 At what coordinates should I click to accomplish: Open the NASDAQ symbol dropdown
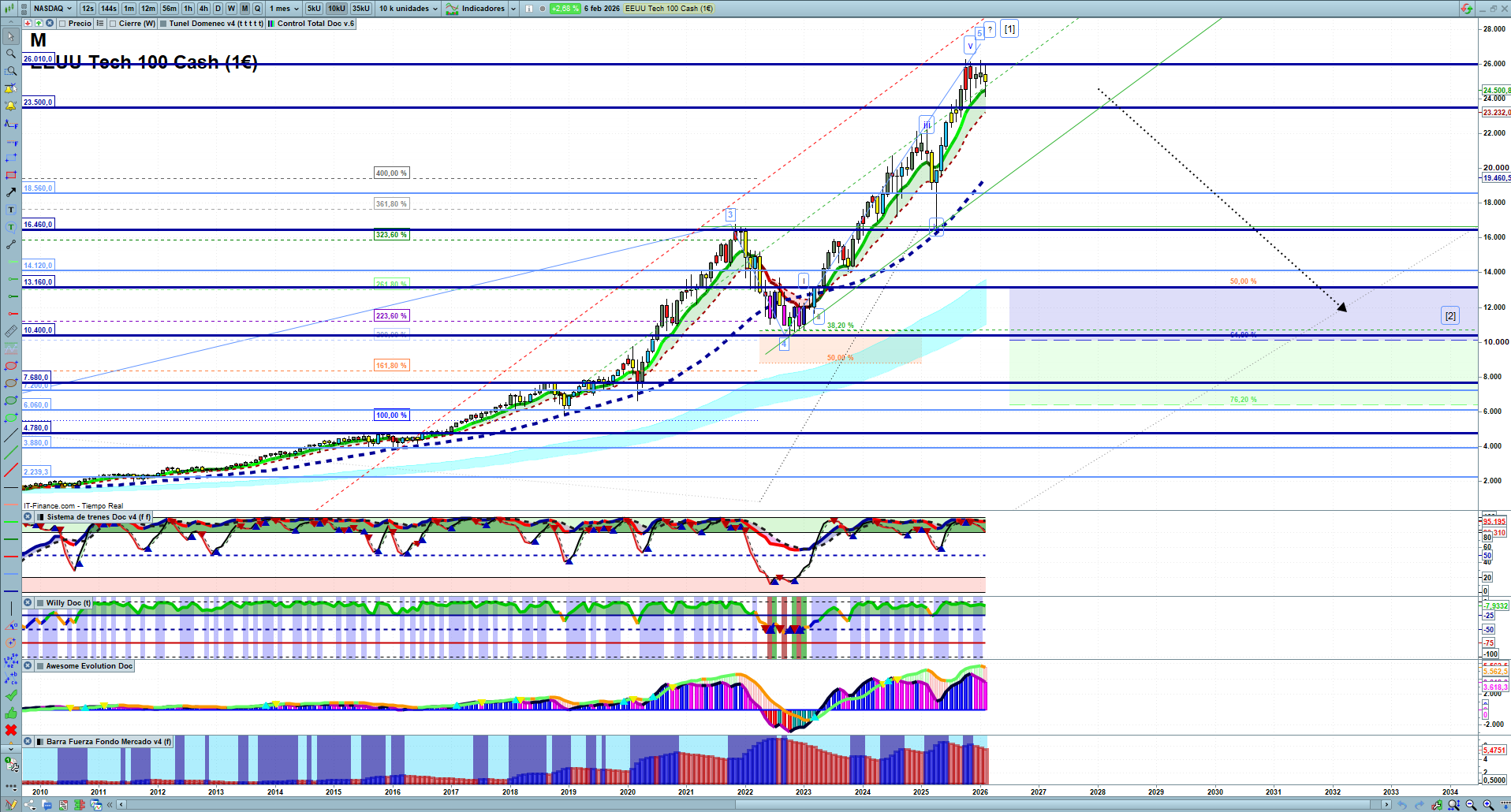pyautogui.click(x=52, y=9)
